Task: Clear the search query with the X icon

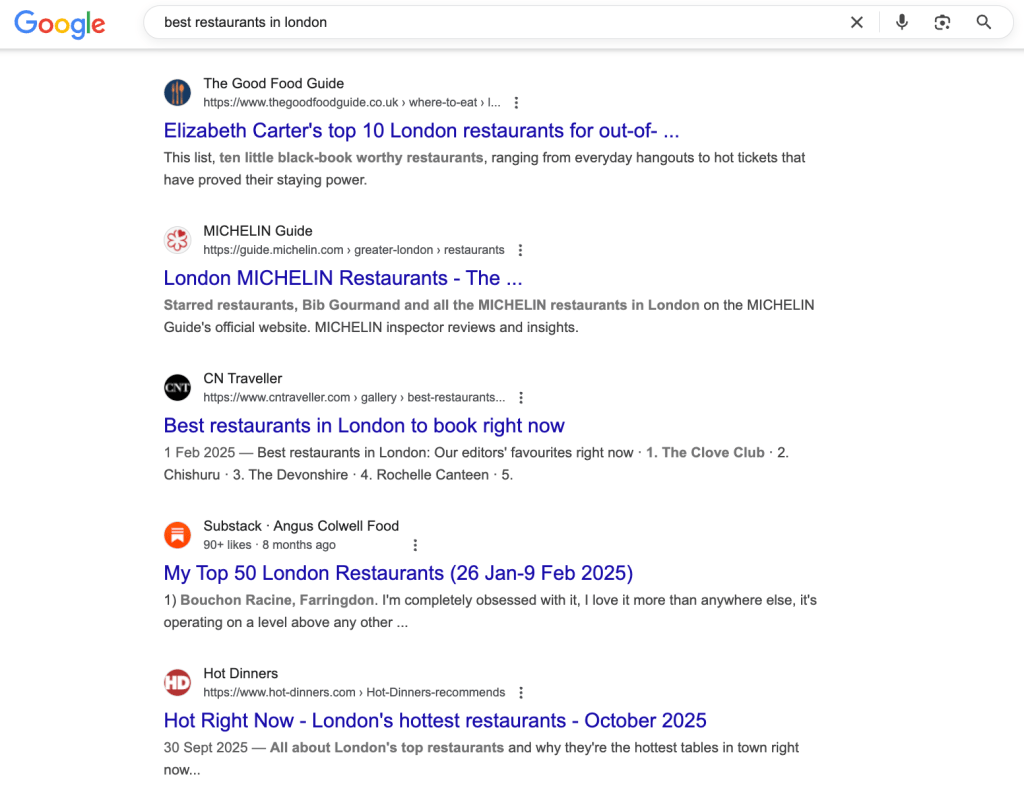Action: pyautogui.click(x=856, y=22)
